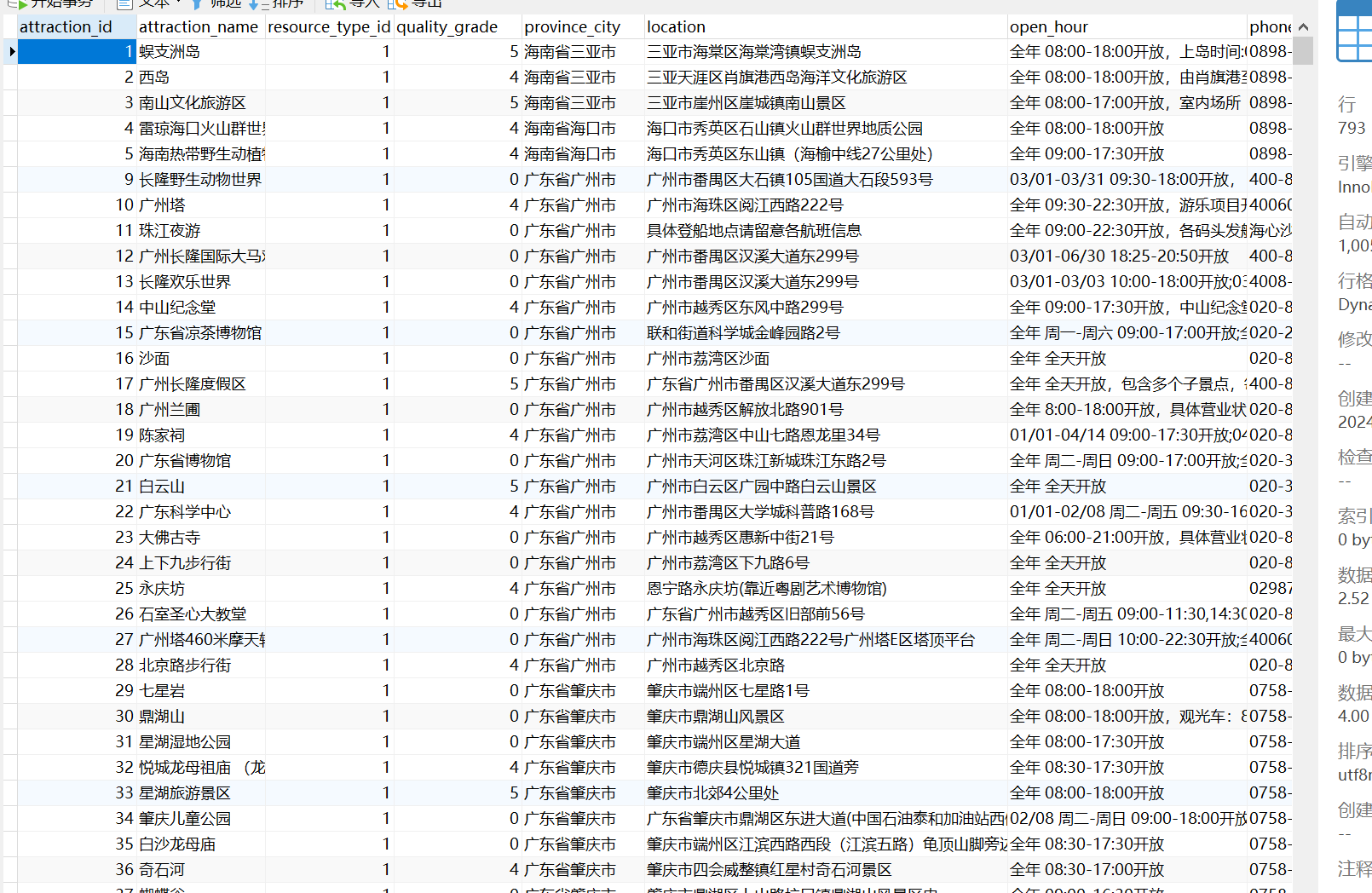Select the cell '奇石河'
1372x893 pixels.
[x=200, y=870]
